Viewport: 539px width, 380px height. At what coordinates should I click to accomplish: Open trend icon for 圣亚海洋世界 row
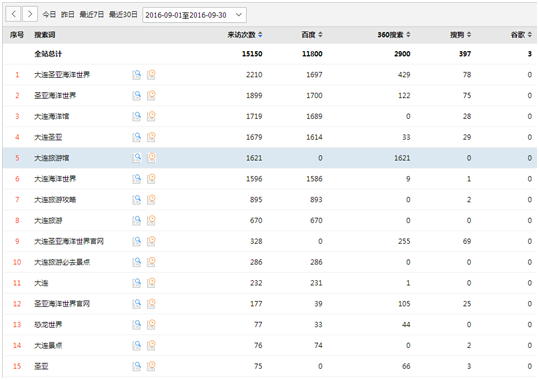click(151, 96)
